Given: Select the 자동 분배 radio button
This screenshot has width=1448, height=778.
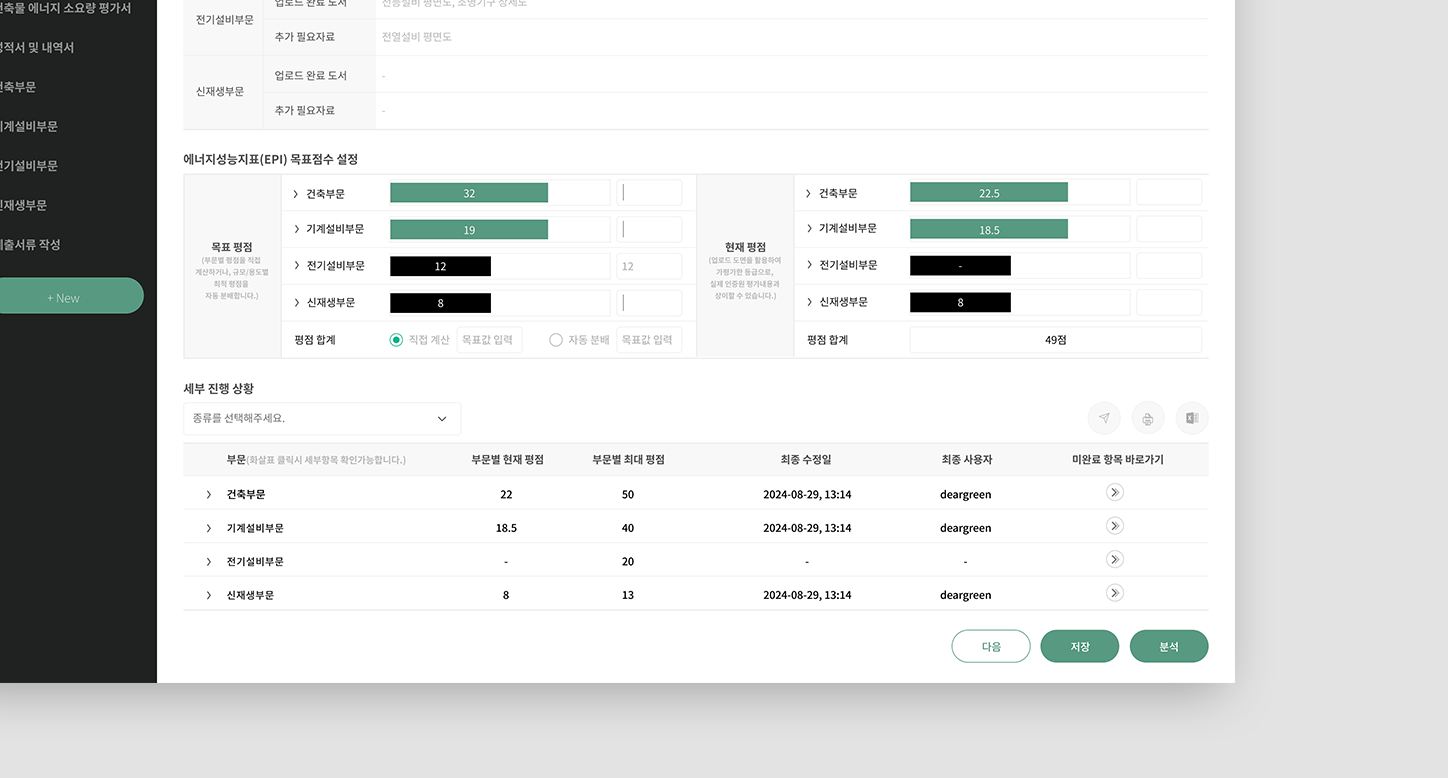Looking at the screenshot, I should (x=555, y=339).
